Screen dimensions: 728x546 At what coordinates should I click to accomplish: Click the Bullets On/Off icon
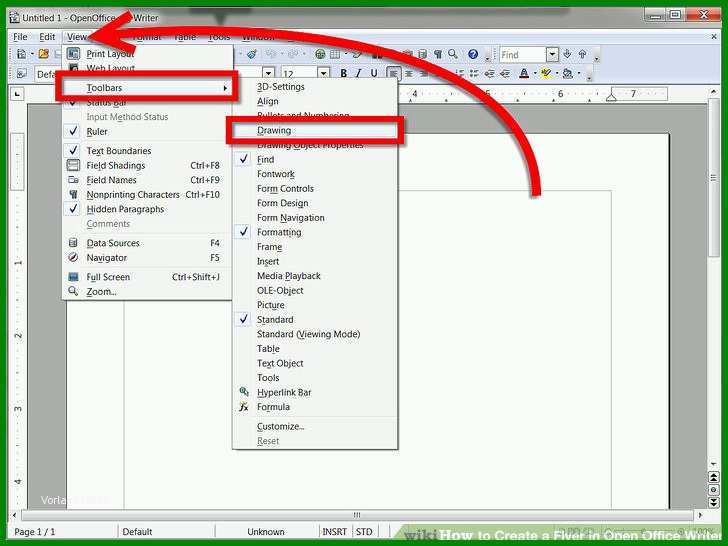pyautogui.click(x=474, y=73)
